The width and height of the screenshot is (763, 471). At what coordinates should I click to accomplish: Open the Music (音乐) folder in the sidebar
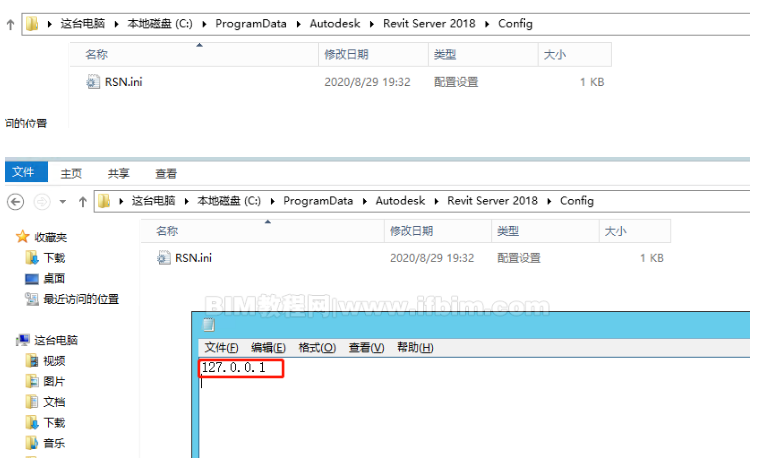pos(45,443)
